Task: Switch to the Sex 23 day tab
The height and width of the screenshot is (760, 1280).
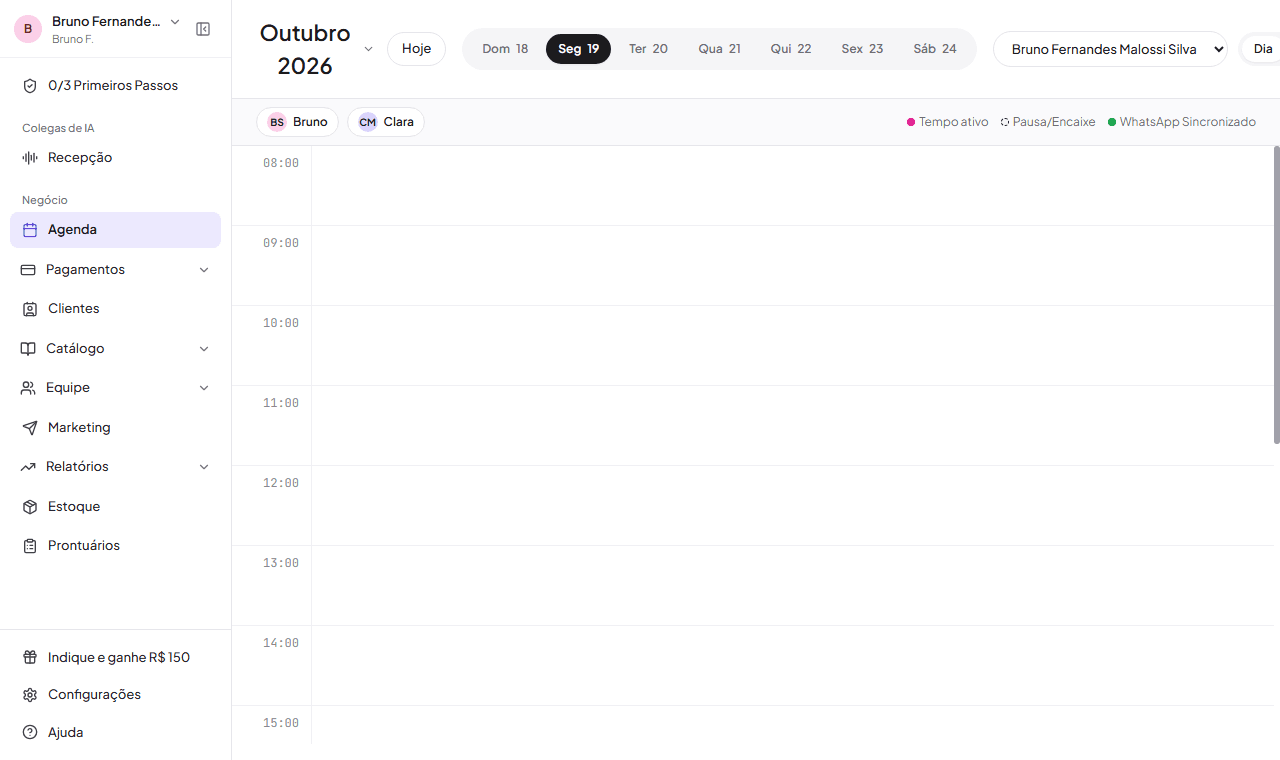Action: point(862,49)
